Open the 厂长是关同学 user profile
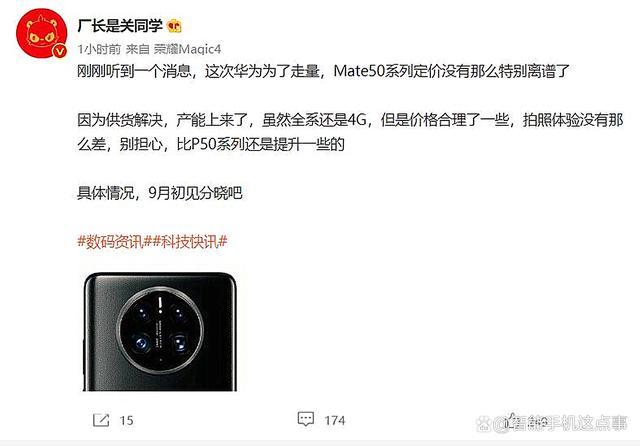Viewport: 640px width, 446px height. pyautogui.click(x=120, y=26)
